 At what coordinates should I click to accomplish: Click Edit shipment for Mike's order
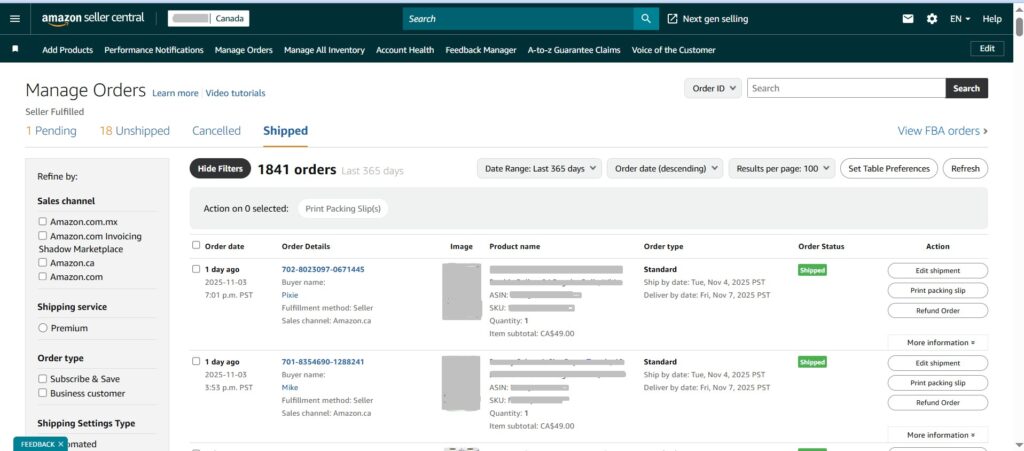(938, 363)
